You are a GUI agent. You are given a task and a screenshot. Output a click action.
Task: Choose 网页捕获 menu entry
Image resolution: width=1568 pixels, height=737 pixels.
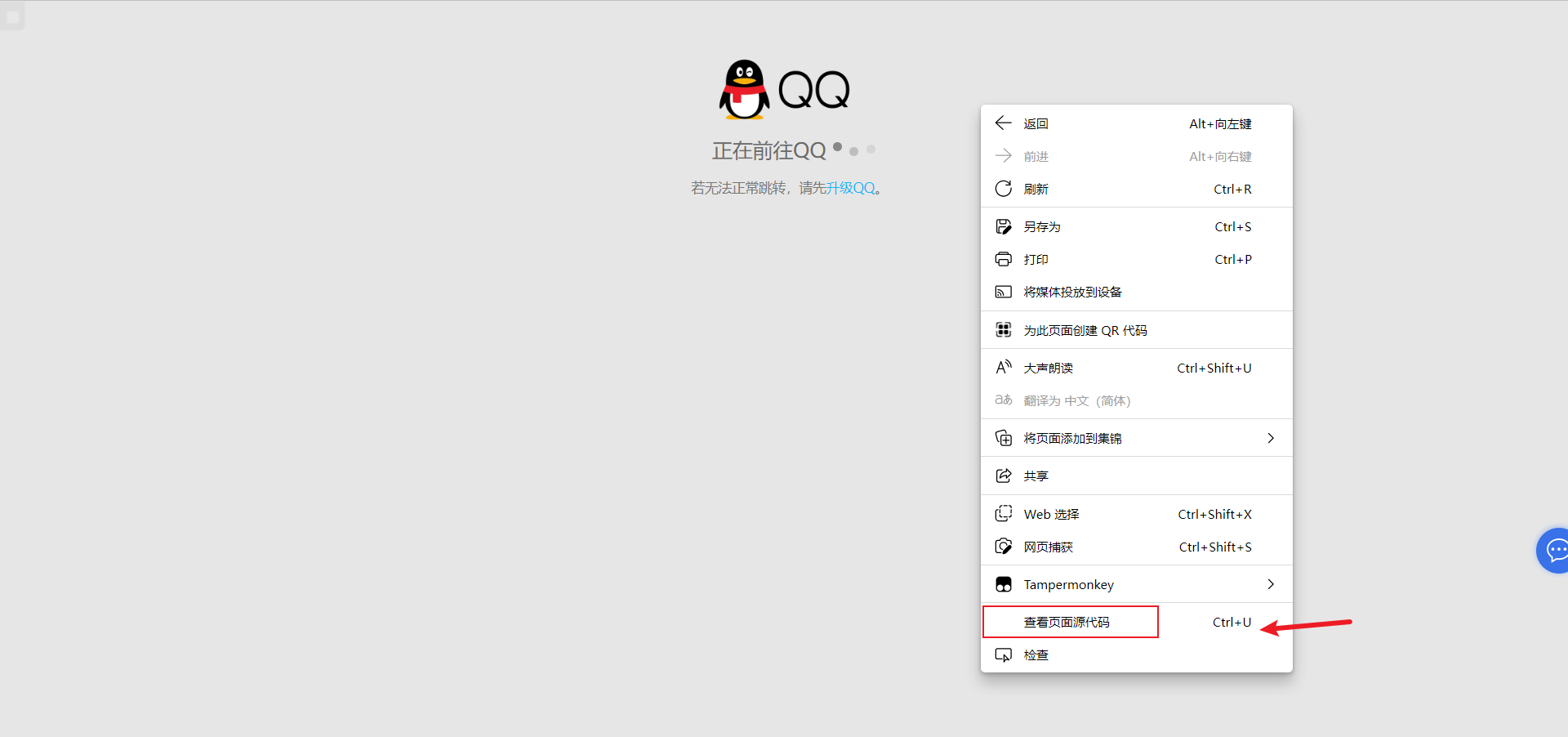tap(1136, 547)
